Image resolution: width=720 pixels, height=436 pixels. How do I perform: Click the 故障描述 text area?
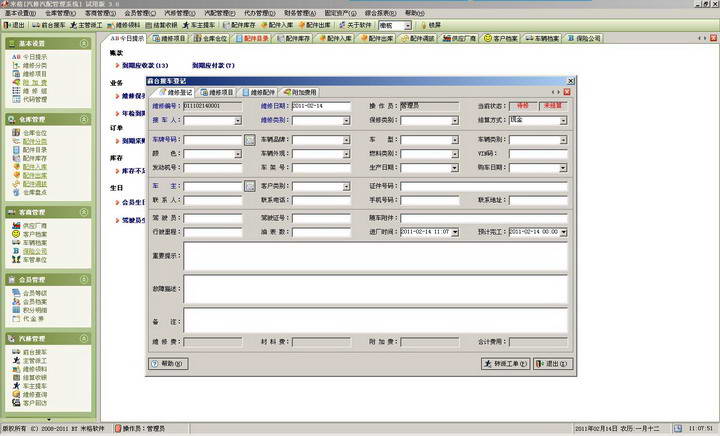(375, 289)
